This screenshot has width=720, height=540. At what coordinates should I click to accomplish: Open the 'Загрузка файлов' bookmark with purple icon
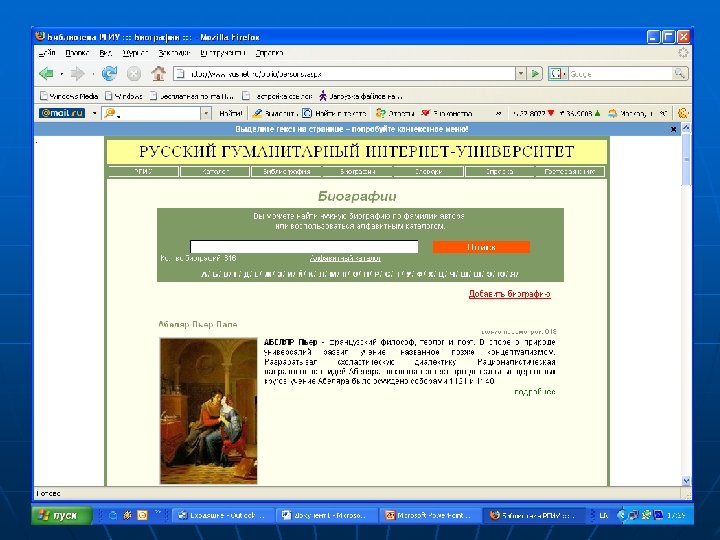pyautogui.click(x=360, y=96)
